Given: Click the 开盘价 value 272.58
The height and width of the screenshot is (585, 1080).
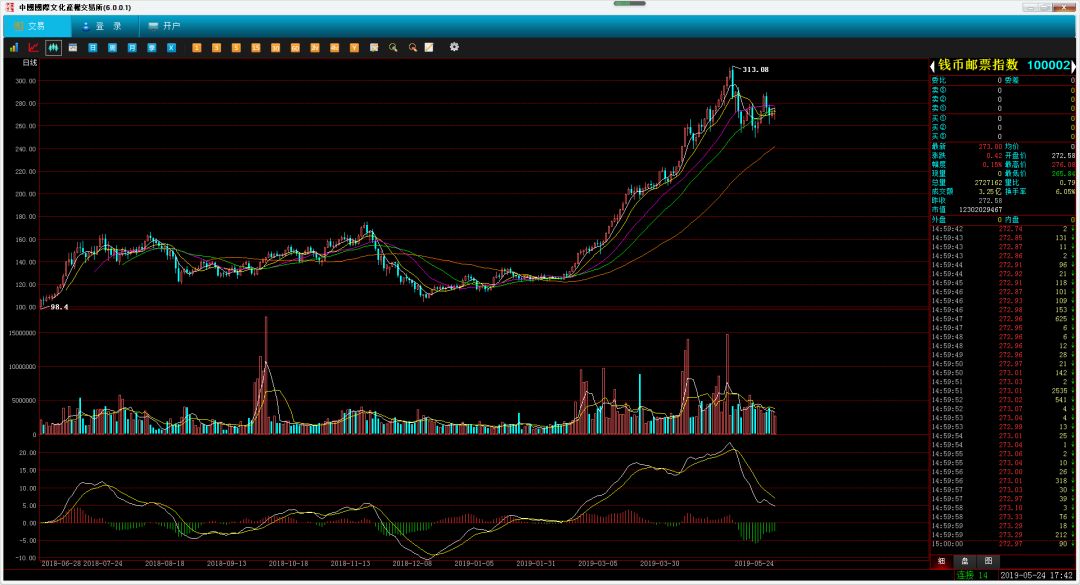Looking at the screenshot, I should click(x=1063, y=156).
